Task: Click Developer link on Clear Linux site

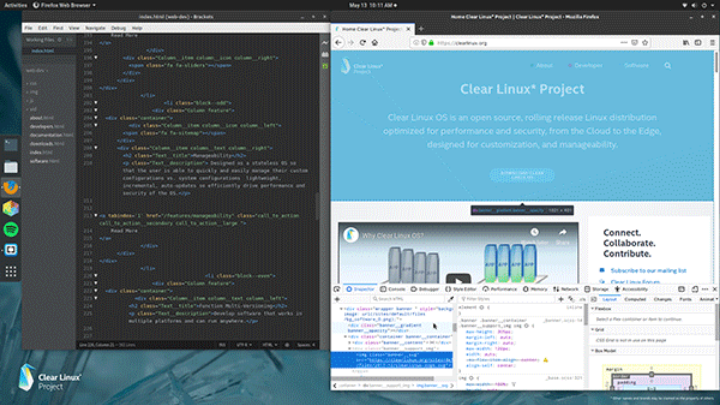Action: pos(588,66)
